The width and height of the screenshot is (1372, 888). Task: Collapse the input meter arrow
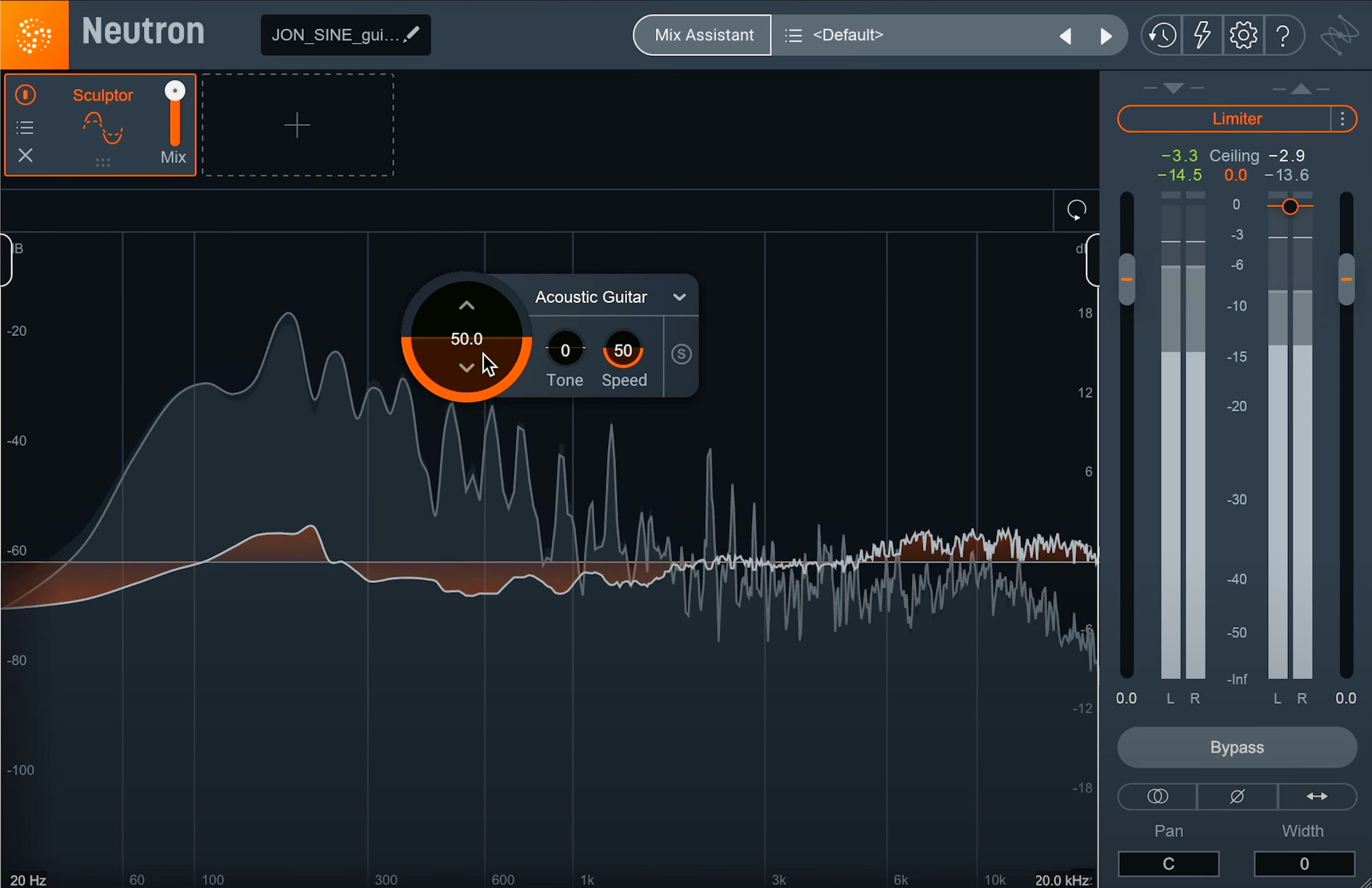(x=1173, y=88)
